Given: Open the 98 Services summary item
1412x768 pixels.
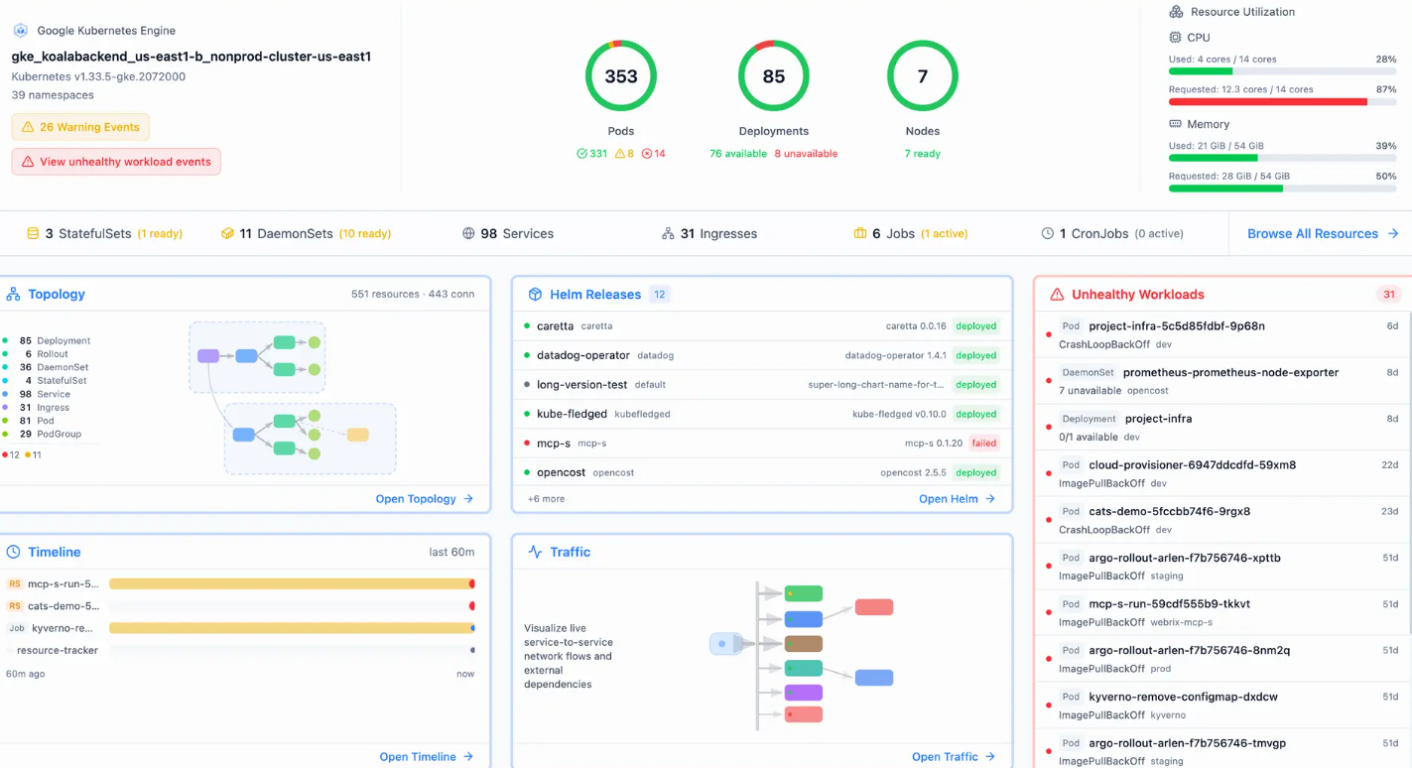Looking at the screenshot, I should [x=508, y=234].
